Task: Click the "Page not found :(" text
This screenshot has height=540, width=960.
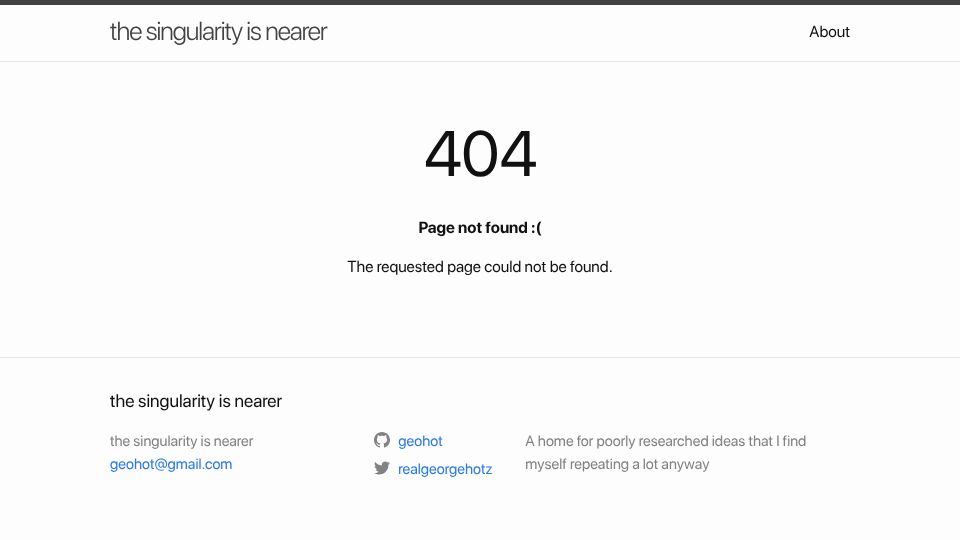Action: pyautogui.click(x=480, y=228)
